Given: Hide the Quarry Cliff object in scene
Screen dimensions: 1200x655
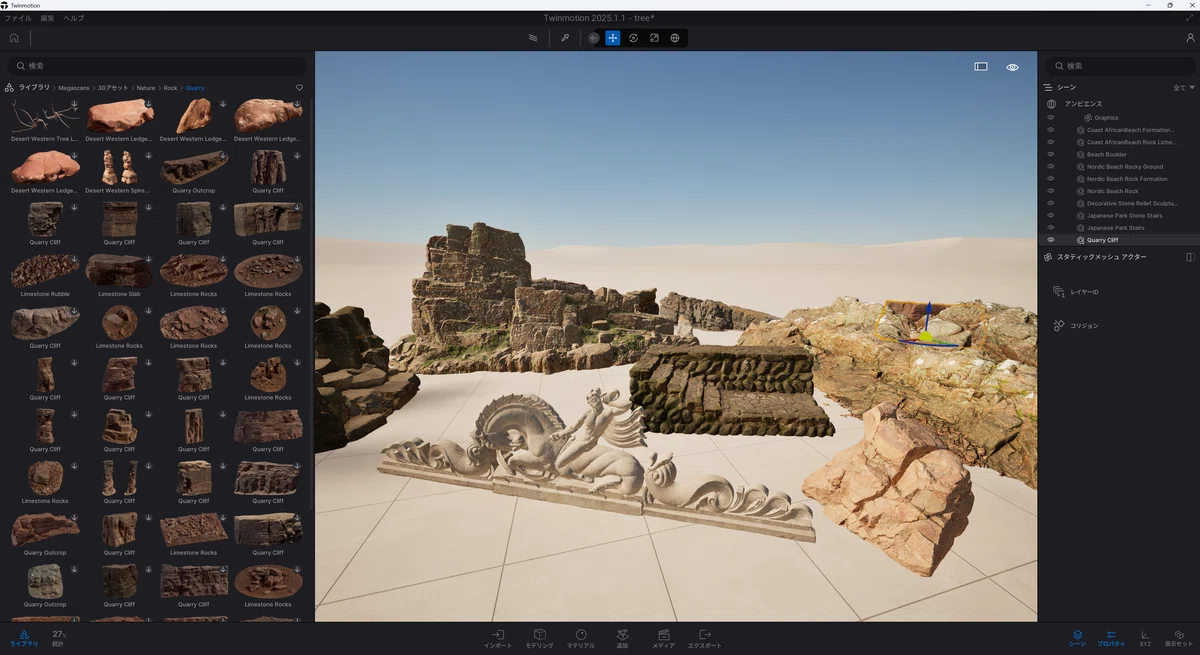Looking at the screenshot, I should (x=1051, y=240).
